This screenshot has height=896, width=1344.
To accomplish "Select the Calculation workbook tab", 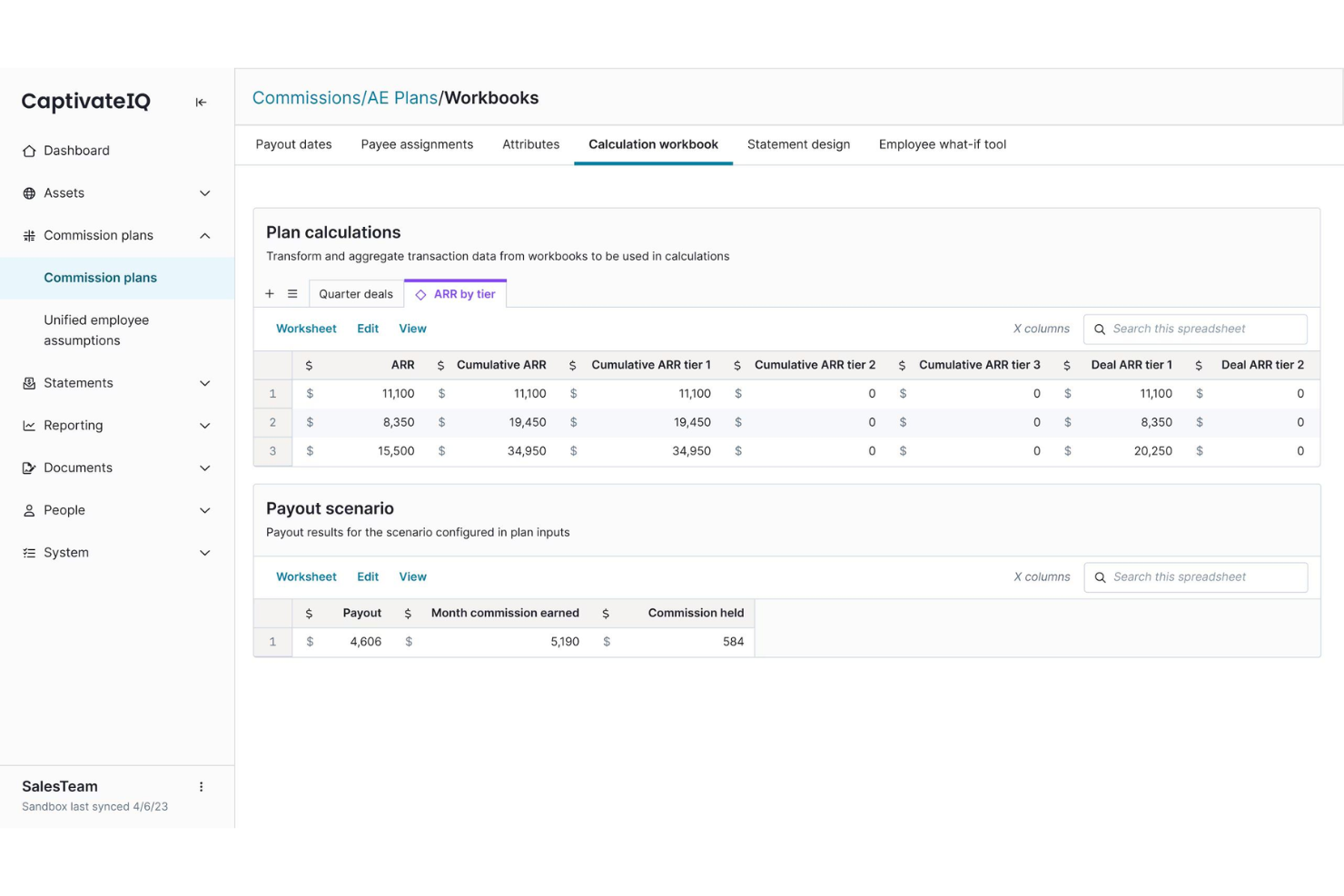I will point(653,144).
